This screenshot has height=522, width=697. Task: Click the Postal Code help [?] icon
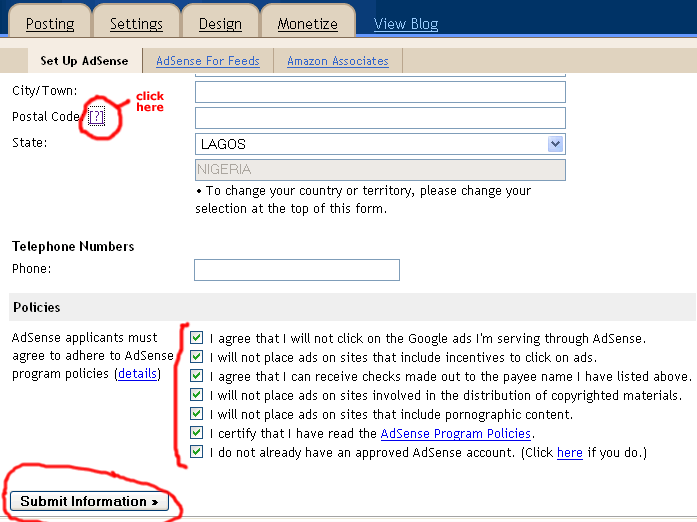pyautogui.click(x=96, y=117)
